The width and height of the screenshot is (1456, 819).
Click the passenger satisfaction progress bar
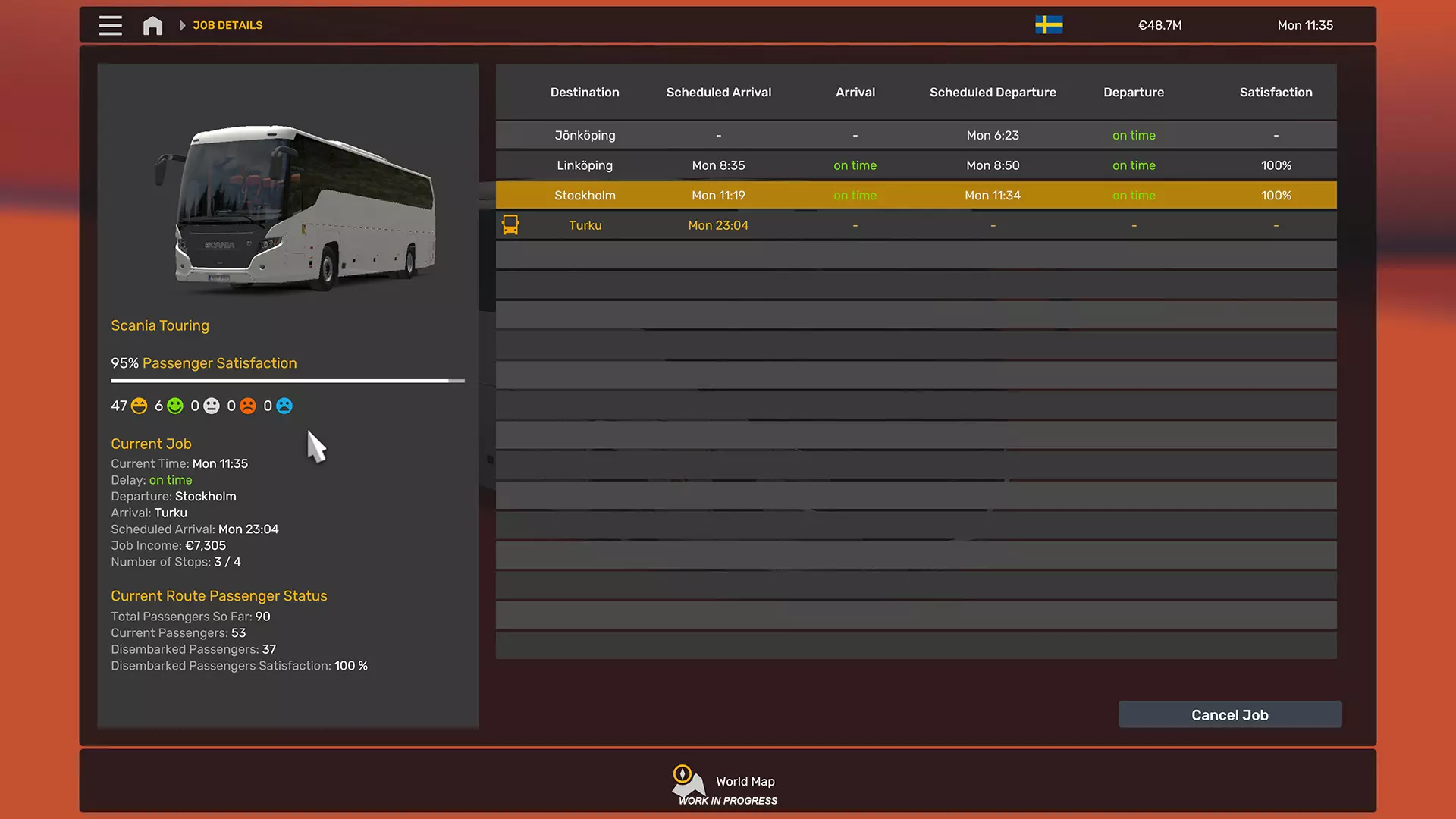[287, 381]
